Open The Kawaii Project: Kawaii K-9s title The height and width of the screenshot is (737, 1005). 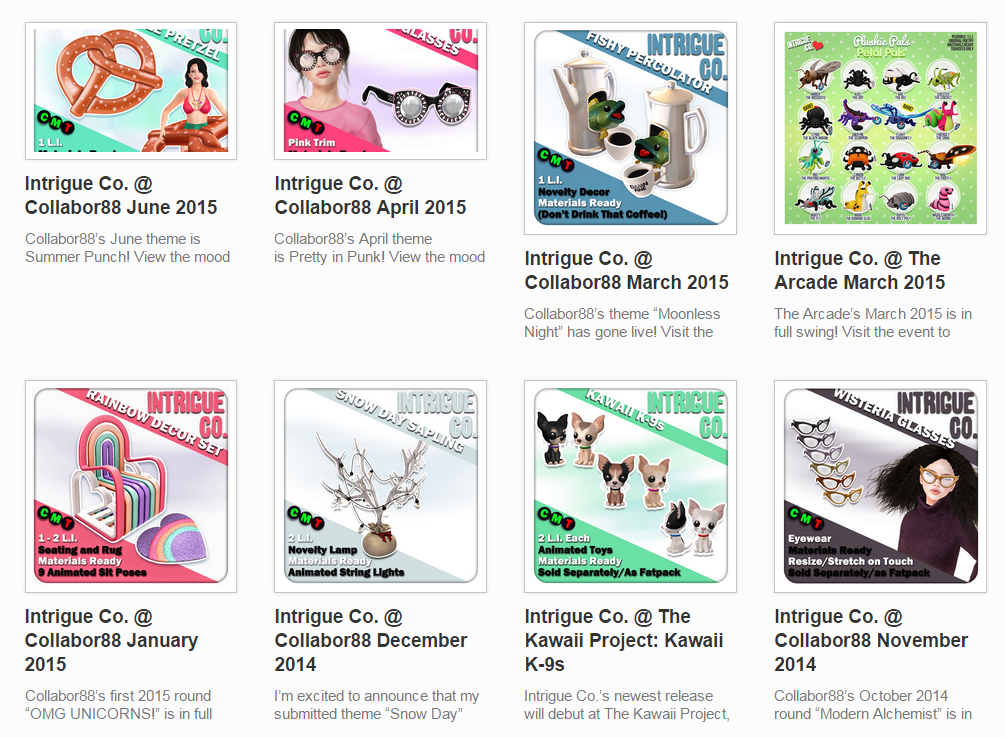[624, 640]
